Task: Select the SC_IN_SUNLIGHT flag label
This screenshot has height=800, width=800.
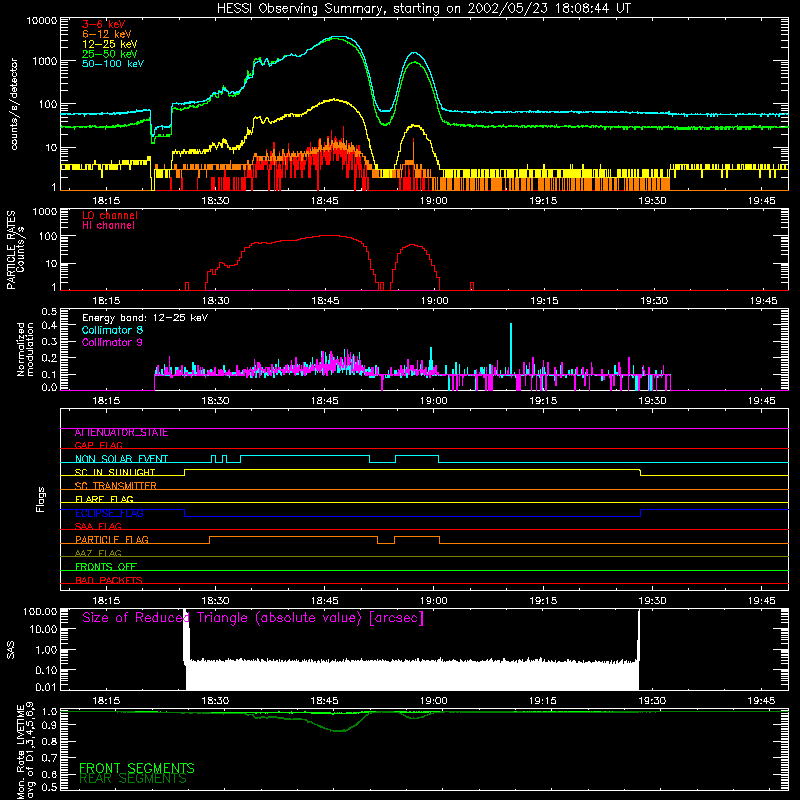Action: click(x=115, y=472)
